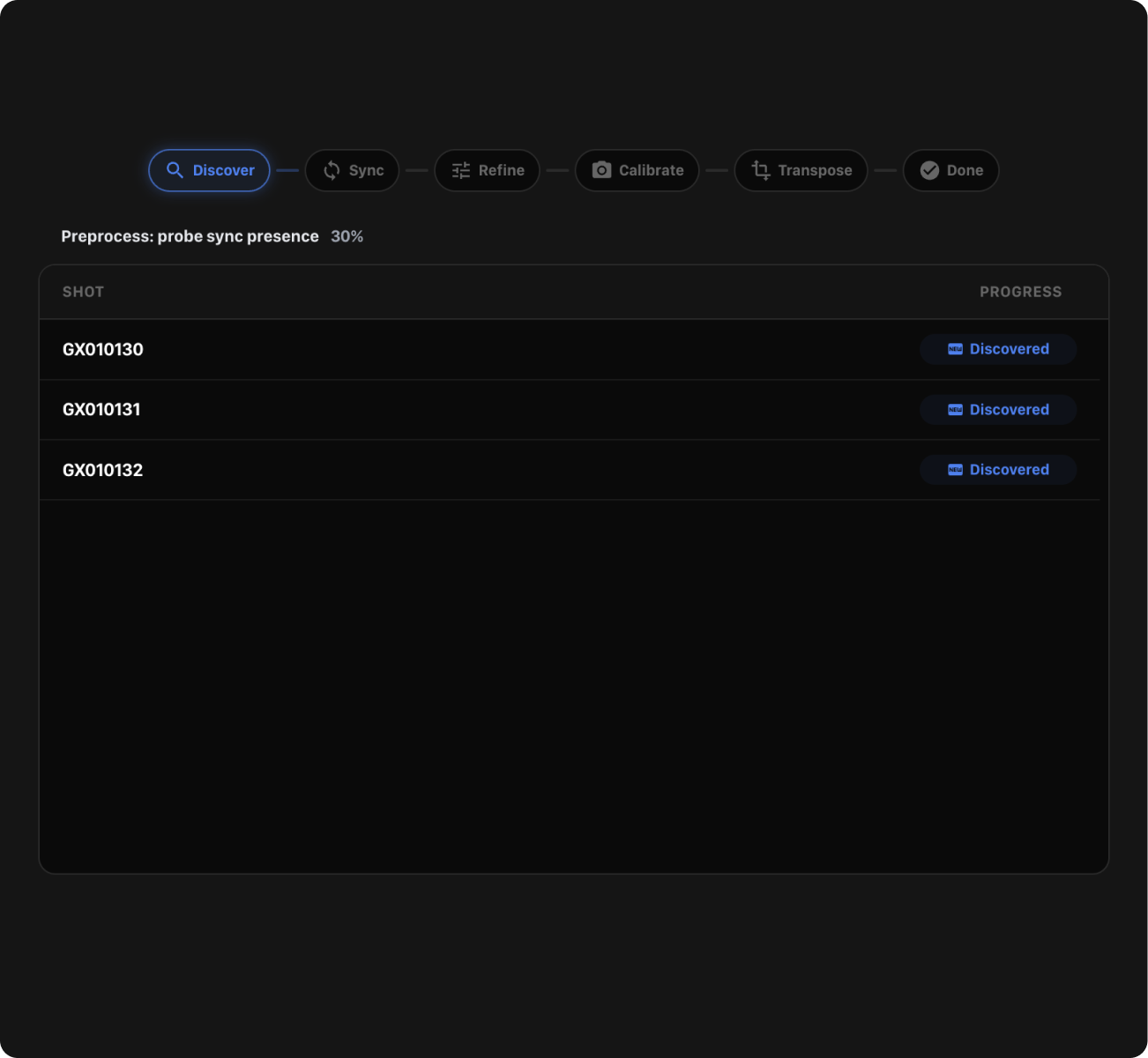This screenshot has height=1058, width=1148.
Task: Click the camera icon in Calibrate step
Action: pyautogui.click(x=601, y=170)
